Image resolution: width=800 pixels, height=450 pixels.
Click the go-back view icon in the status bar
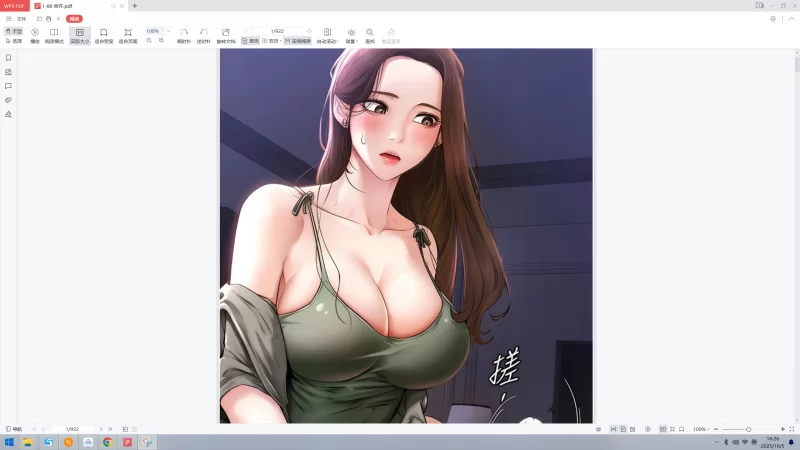coord(125,429)
